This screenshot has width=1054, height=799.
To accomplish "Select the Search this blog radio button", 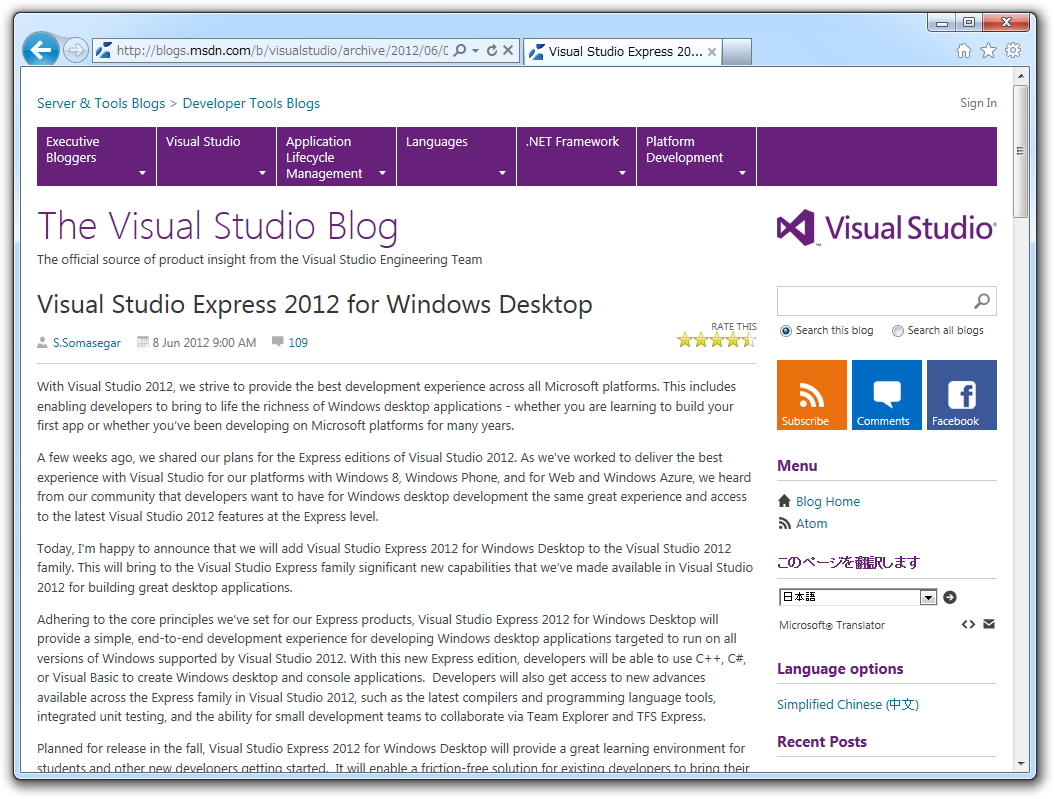I will coord(785,330).
